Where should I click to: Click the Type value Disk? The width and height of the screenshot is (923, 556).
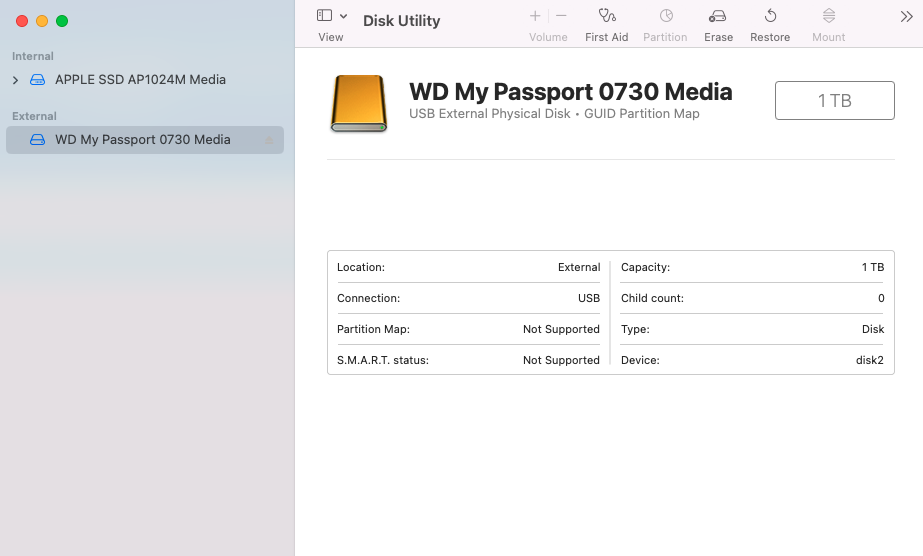(873, 329)
